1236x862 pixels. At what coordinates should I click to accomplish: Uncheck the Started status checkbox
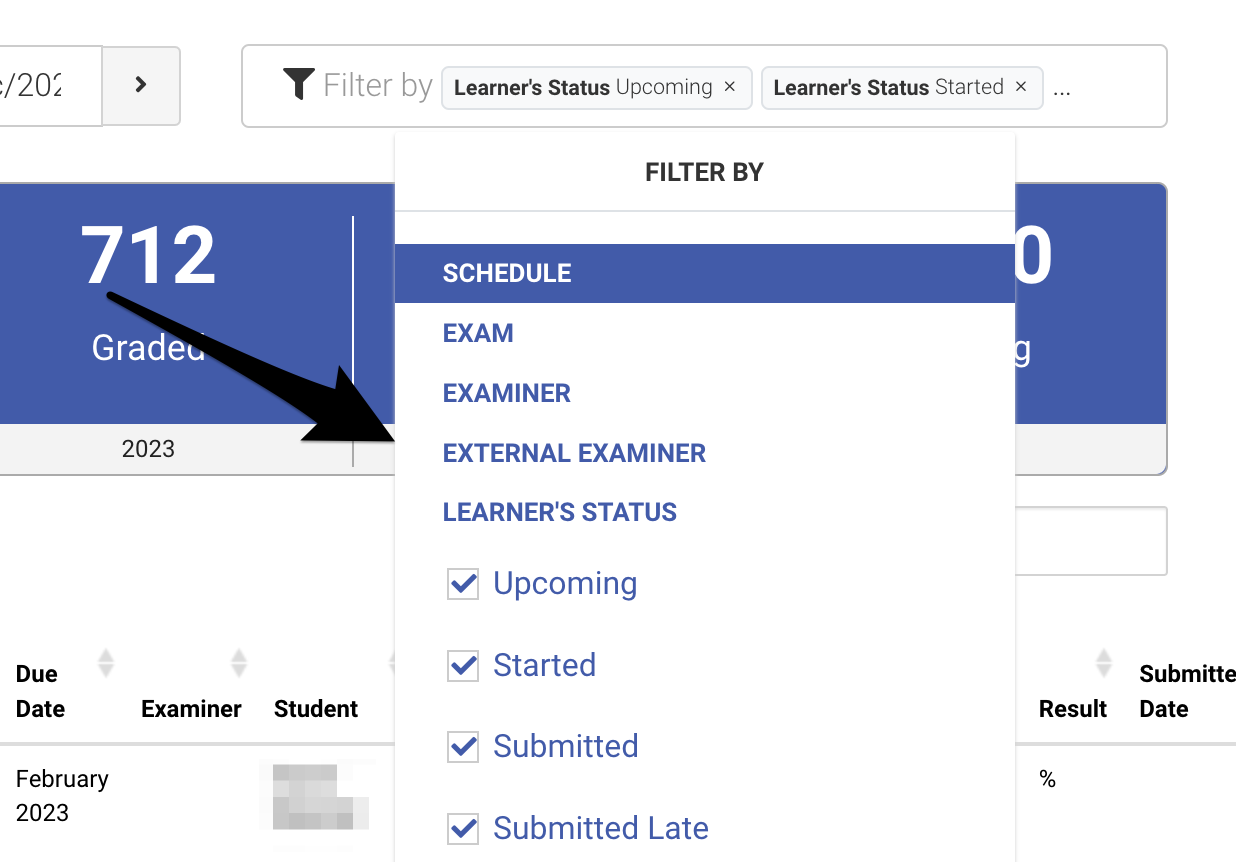[x=463, y=665]
